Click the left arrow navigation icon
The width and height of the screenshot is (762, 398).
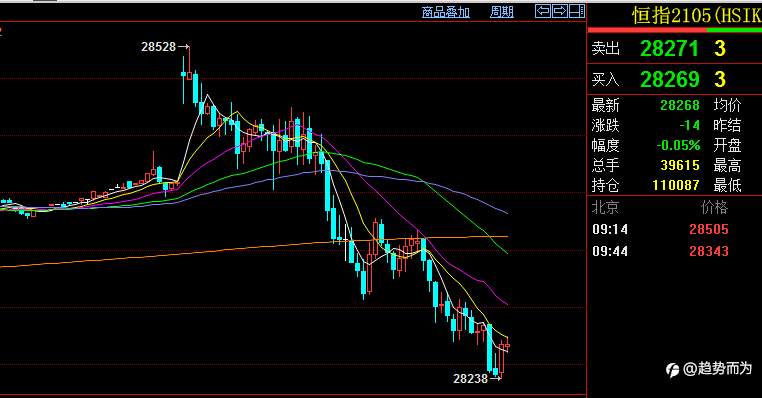543,11
